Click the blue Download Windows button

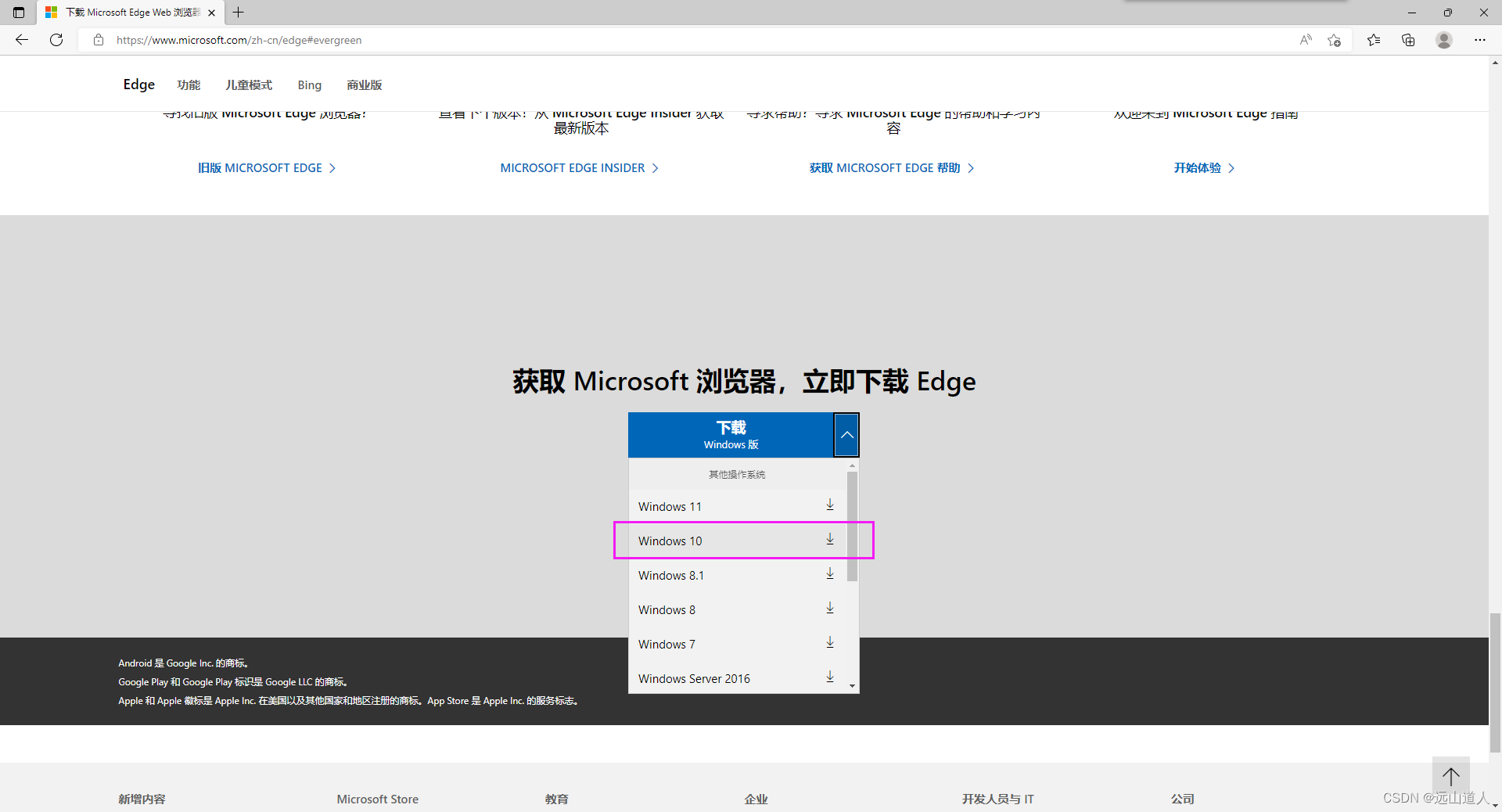coord(731,435)
